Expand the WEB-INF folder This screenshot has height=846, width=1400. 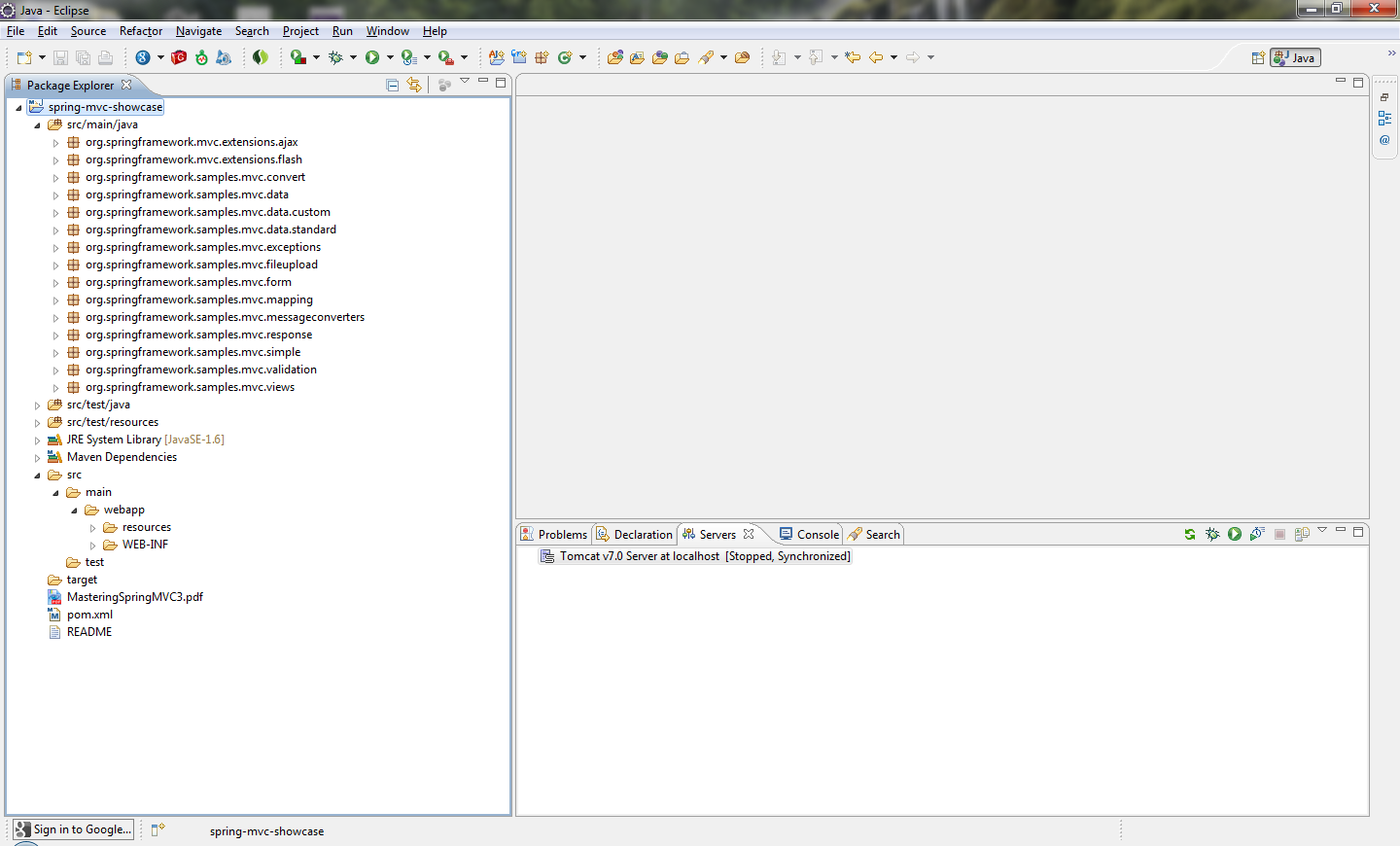(93, 545)
